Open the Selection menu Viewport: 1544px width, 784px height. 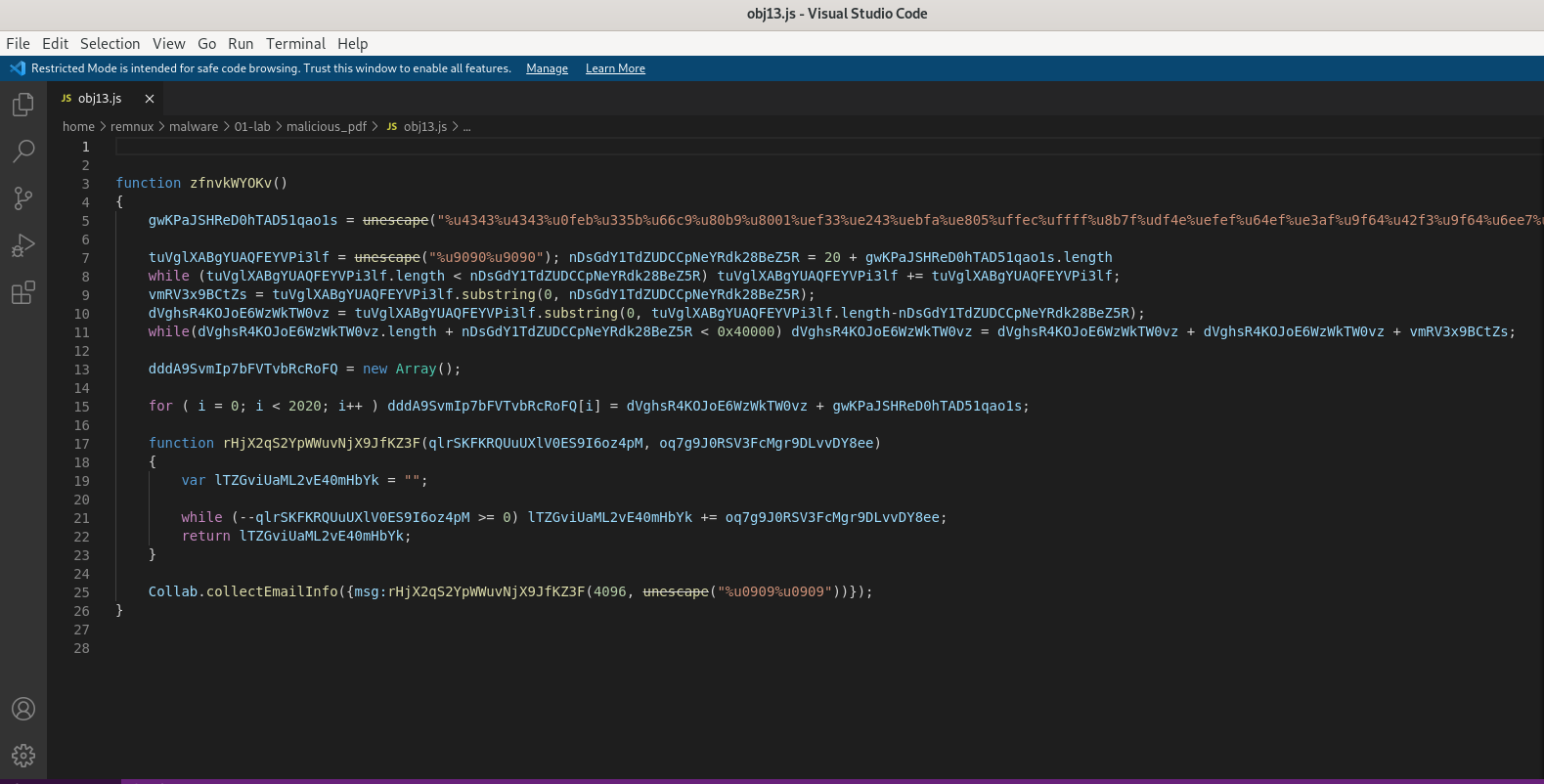pyautogui.click(x=110, y=44)
